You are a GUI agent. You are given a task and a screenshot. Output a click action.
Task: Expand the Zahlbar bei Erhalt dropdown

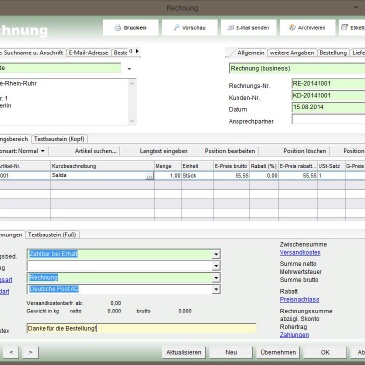tap(216, 254)
